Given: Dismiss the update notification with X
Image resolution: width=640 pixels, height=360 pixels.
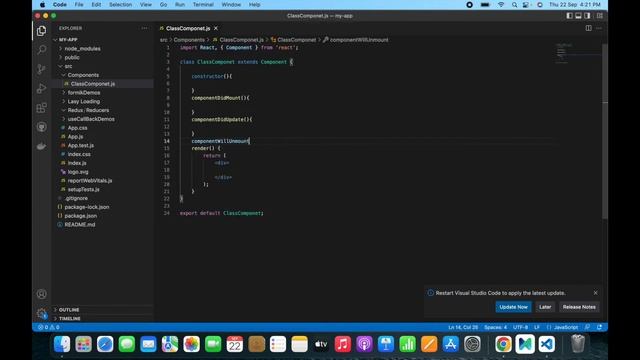Looking at the screenshot, I should pyautogui.click(x=596, y=293).
